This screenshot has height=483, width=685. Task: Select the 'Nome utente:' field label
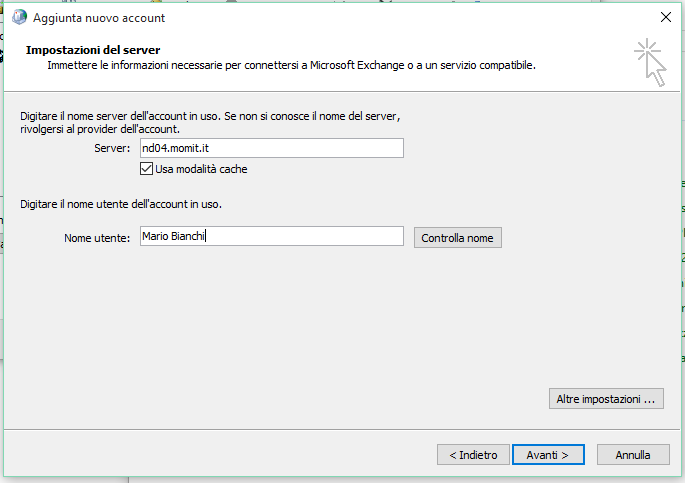(97, 237)
